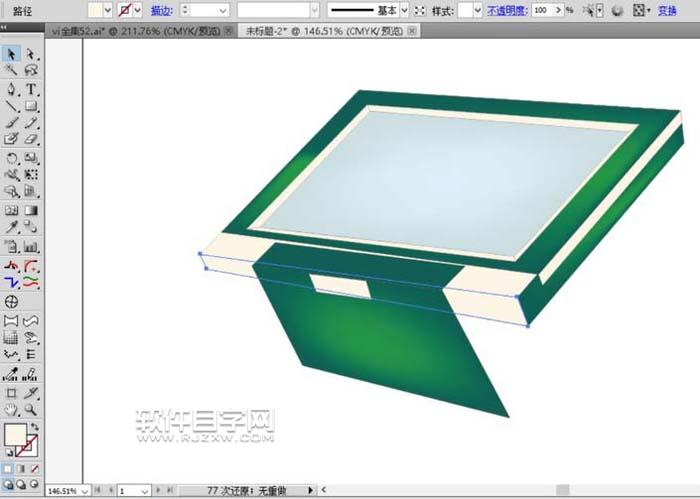Select the Magic Wand tool
The width and height of the screenshot is (700, 499).
(11, 71)
